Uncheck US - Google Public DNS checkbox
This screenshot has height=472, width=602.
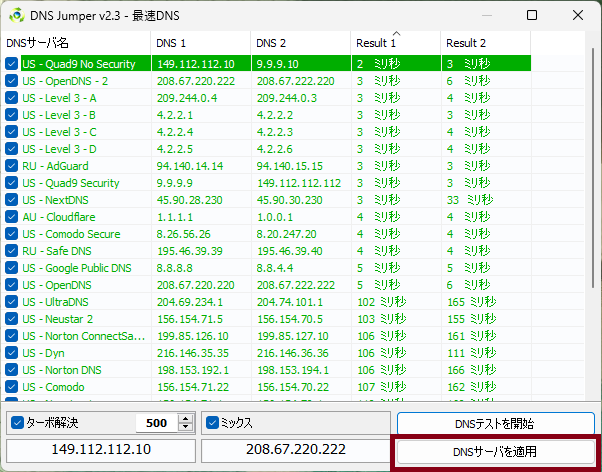[12, 268]
